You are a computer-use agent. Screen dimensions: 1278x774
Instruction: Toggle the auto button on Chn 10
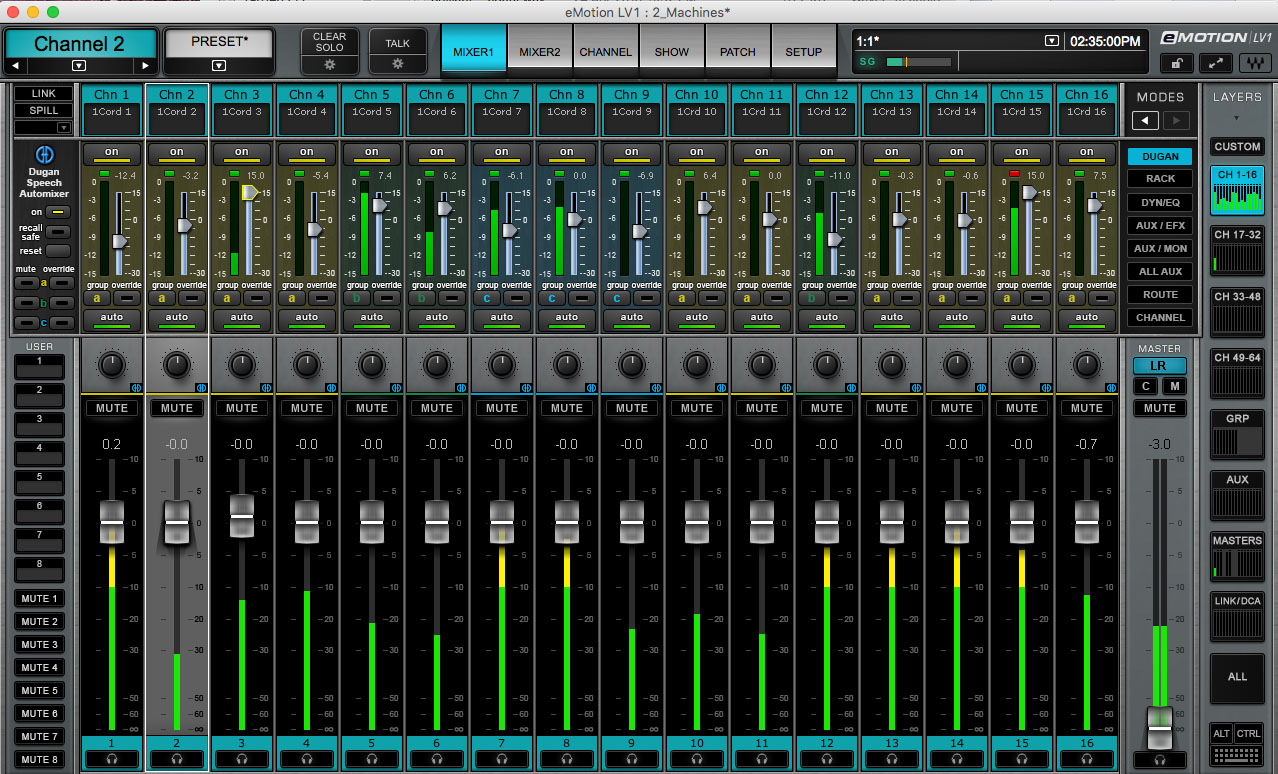(x=697, y=318)
